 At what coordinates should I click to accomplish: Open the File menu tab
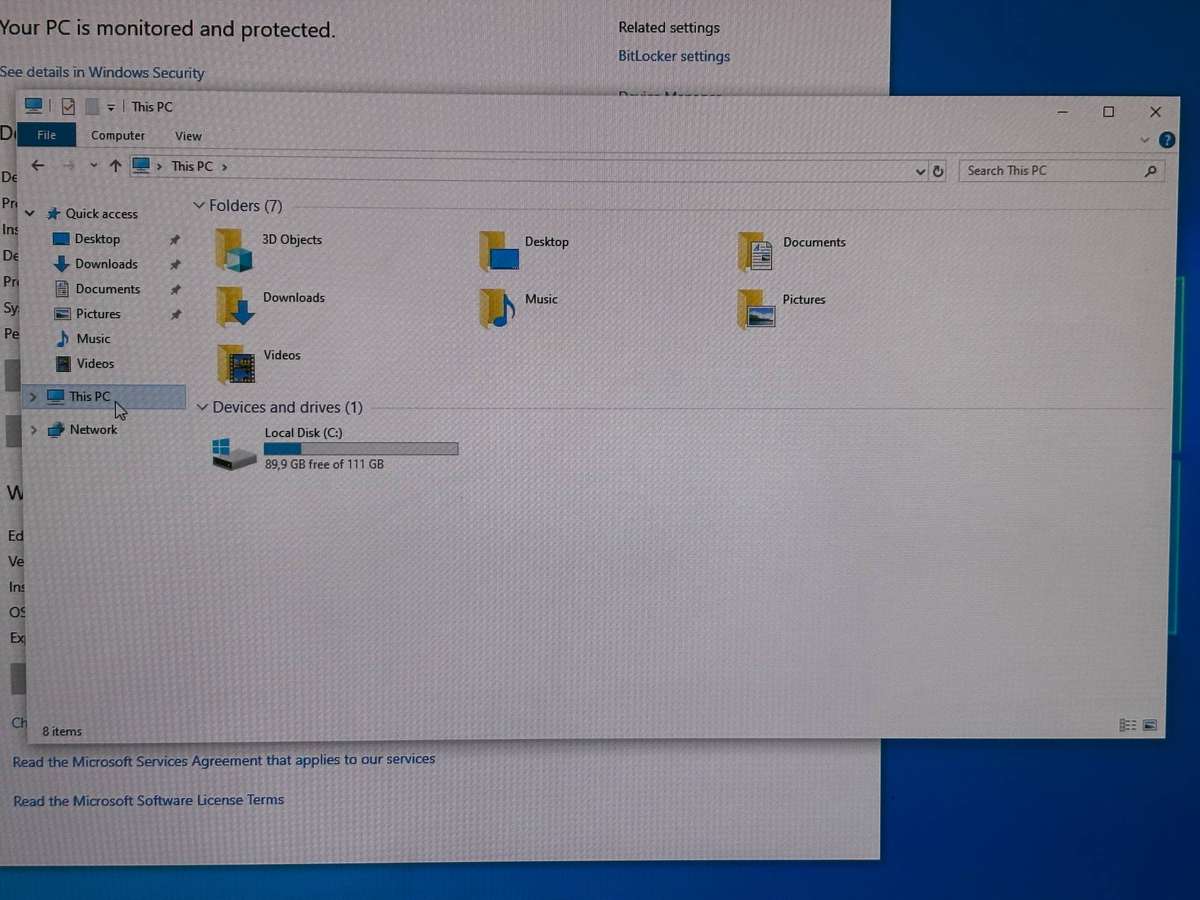pos(47,135)
